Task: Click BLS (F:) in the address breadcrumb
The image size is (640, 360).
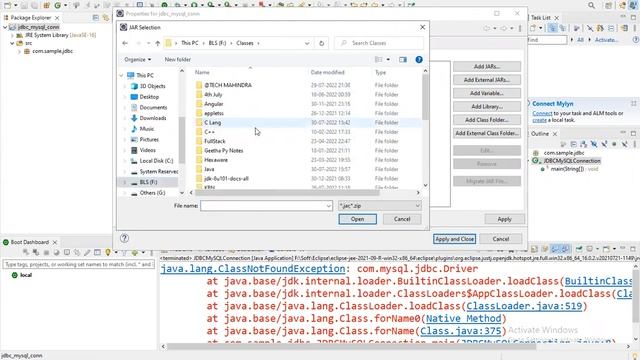Action: coord(217,43)
